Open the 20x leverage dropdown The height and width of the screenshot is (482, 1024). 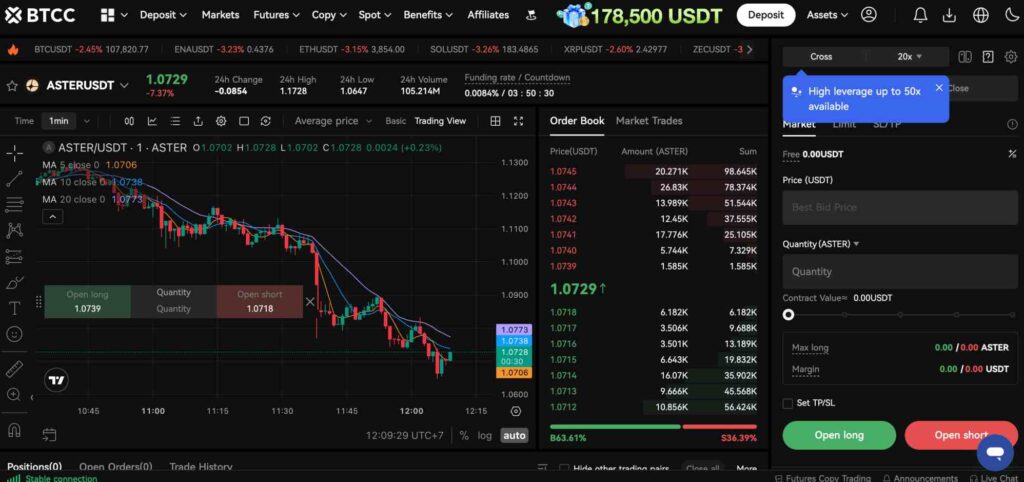coord(909,57)
